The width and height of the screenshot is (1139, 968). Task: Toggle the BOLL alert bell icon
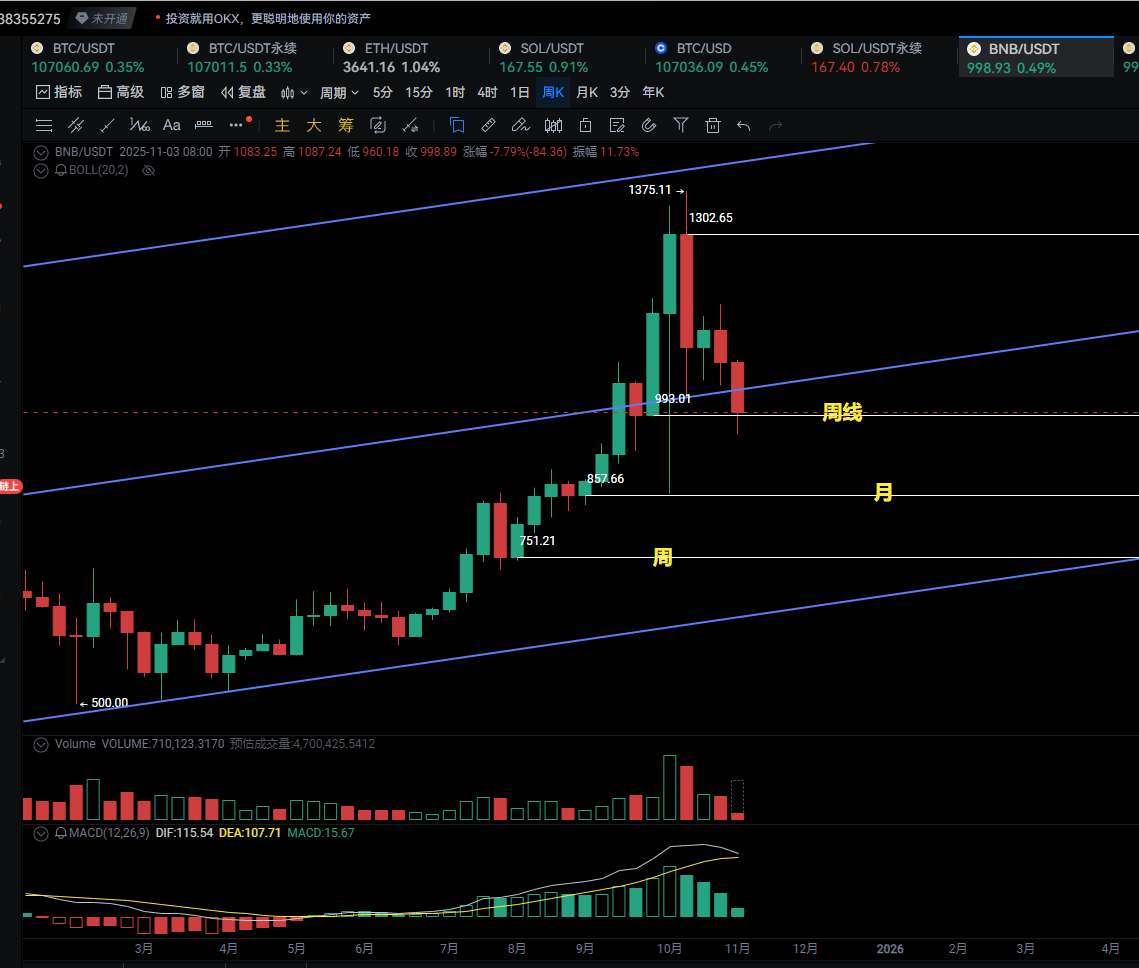tap(61, 170)
